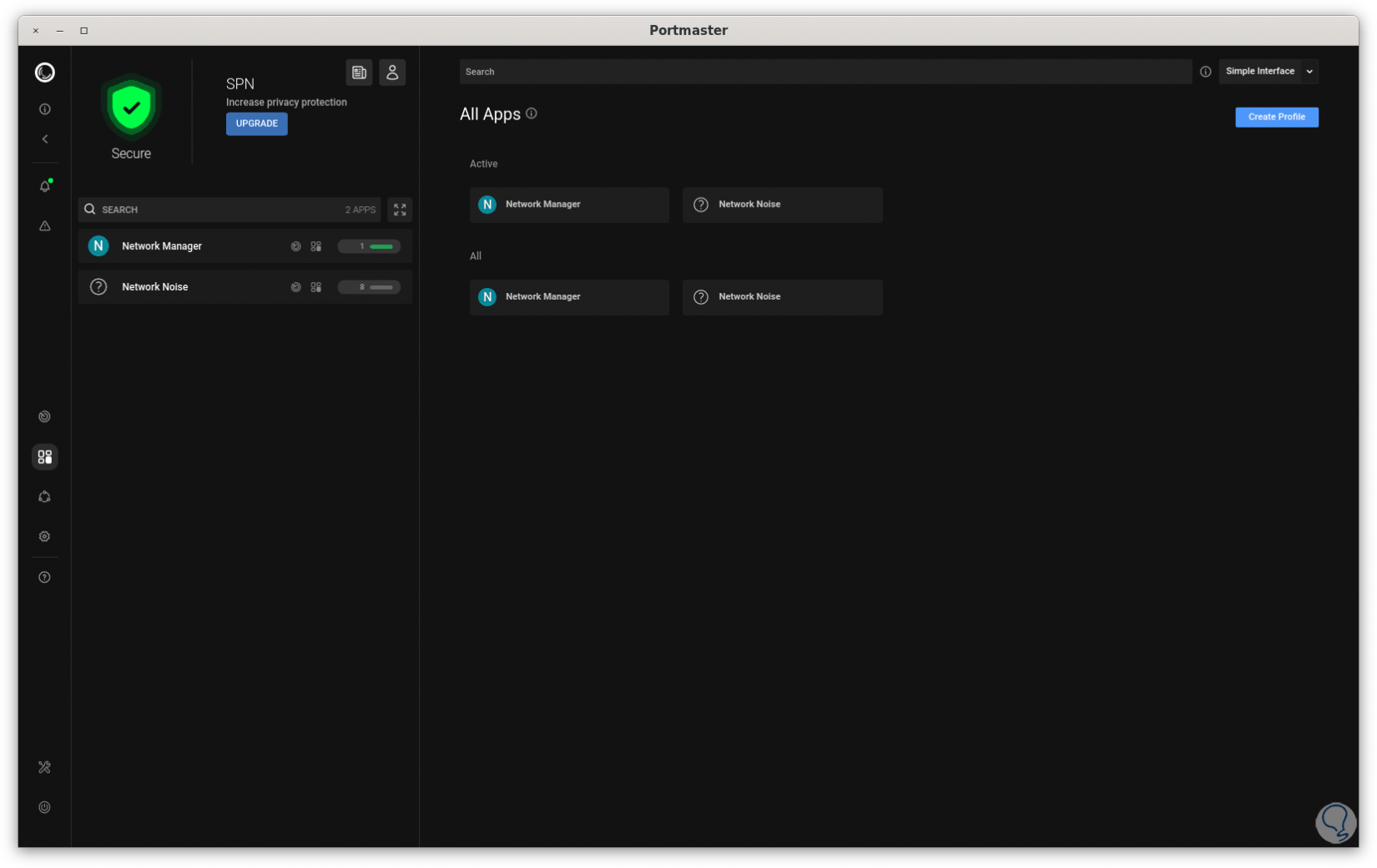Click the main Search bar at the top

point(825,72)
